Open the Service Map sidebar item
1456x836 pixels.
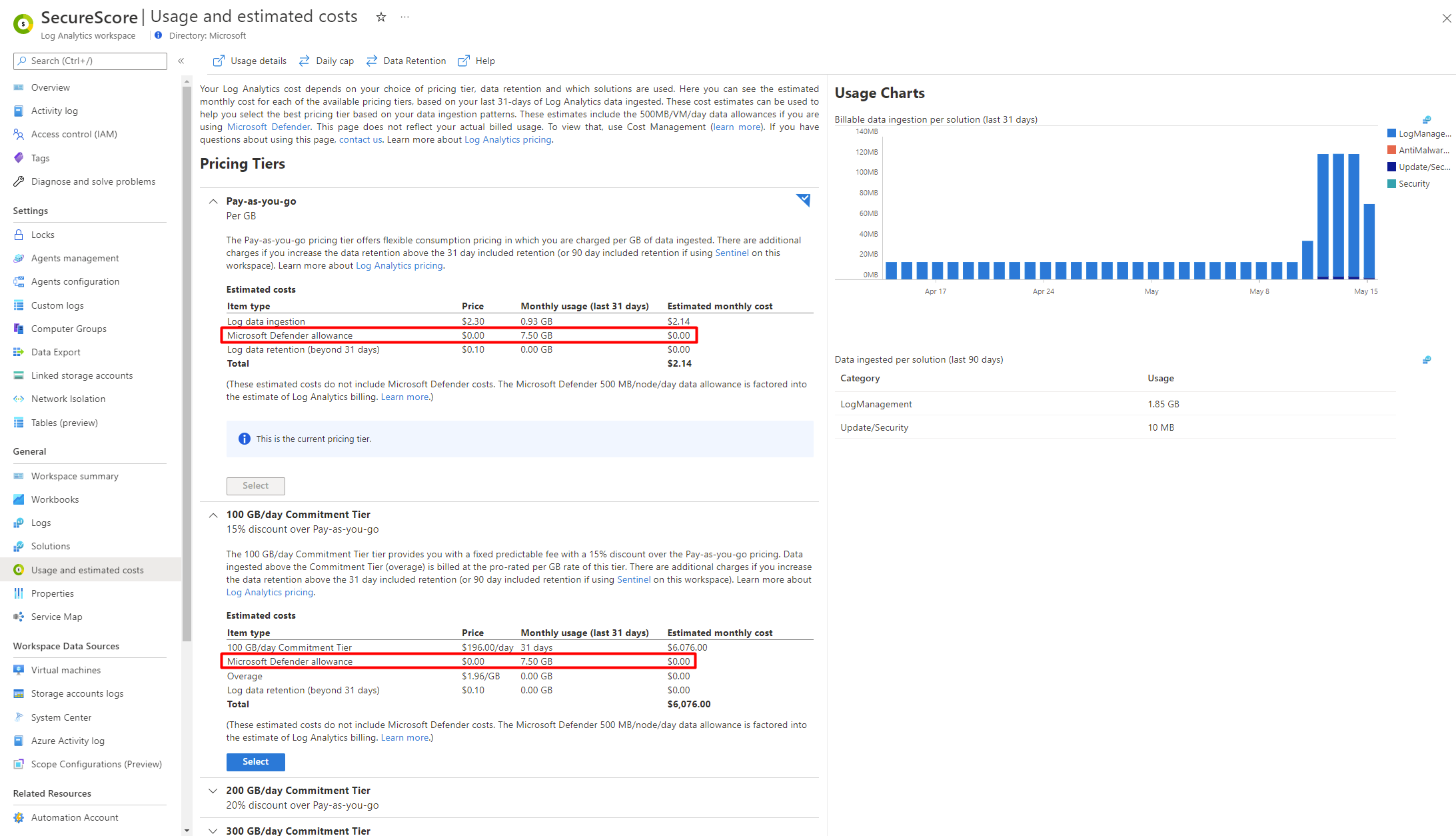point(57,617)
